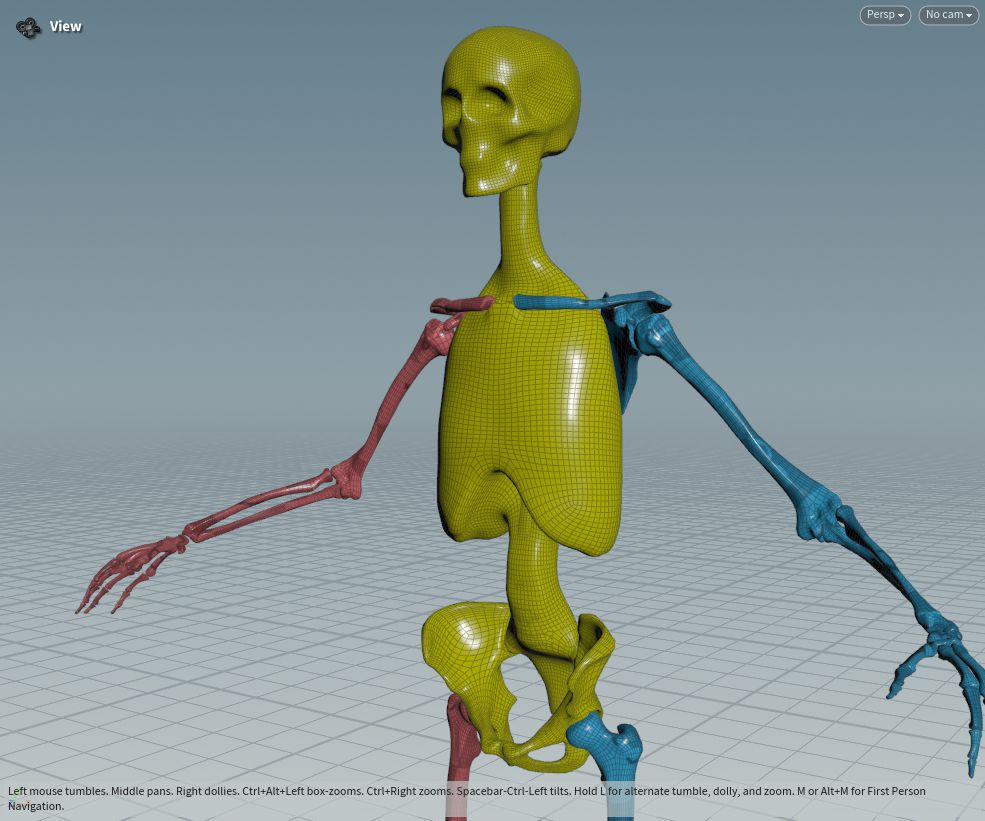Select the red skeletal hand
Screen dimensions: 985x821
click(x=125, y=575)
